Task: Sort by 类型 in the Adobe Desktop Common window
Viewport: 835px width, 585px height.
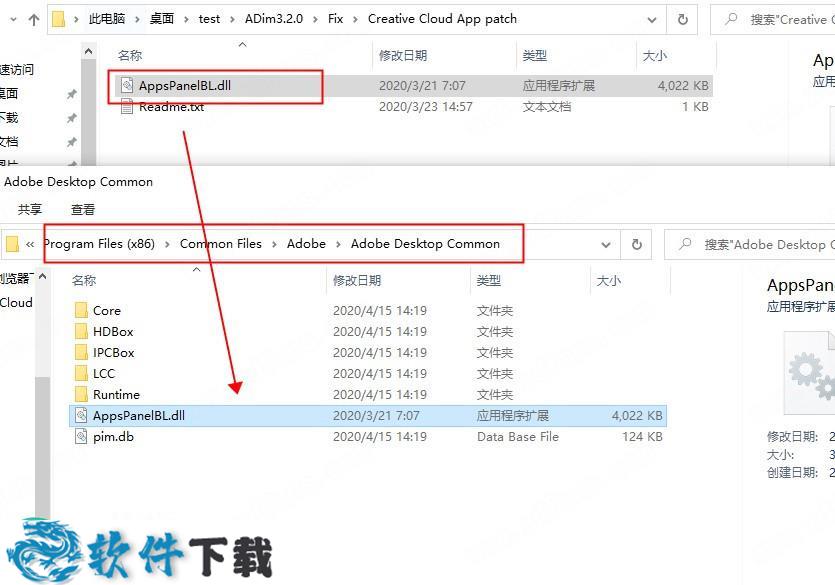Action: (x=488, y=281)
